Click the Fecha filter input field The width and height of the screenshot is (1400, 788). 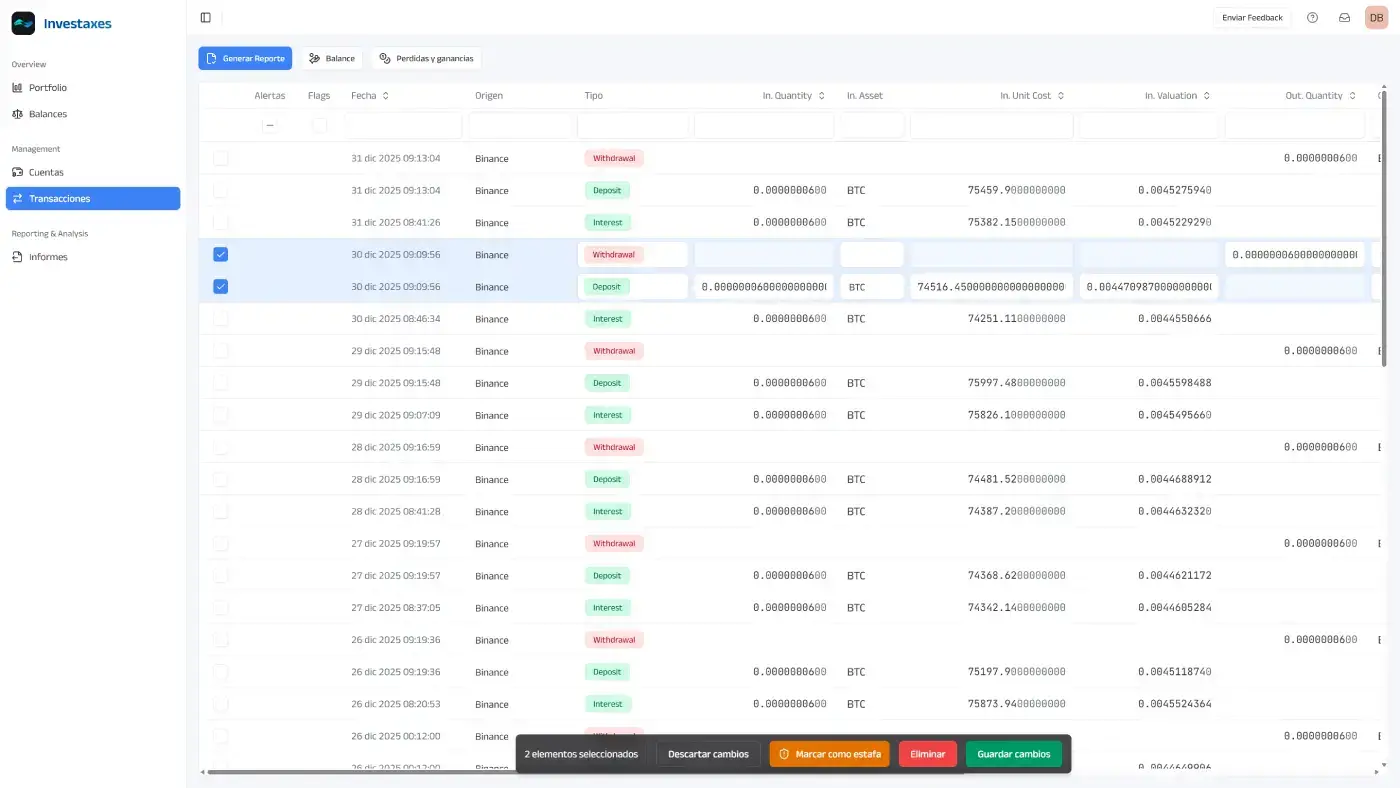point(404,125)
